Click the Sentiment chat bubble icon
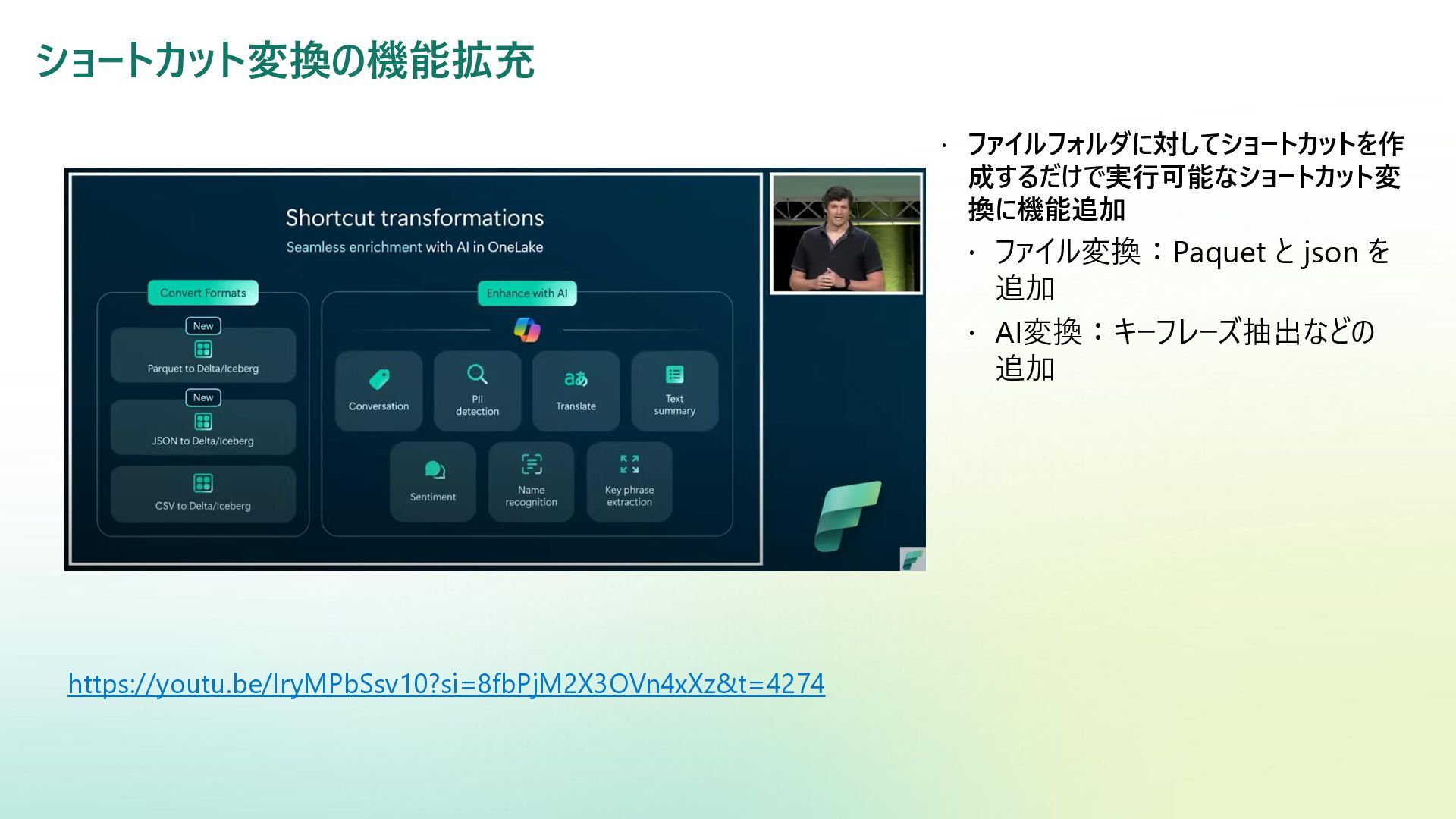The image size is (1456, 819). (434, 470)
